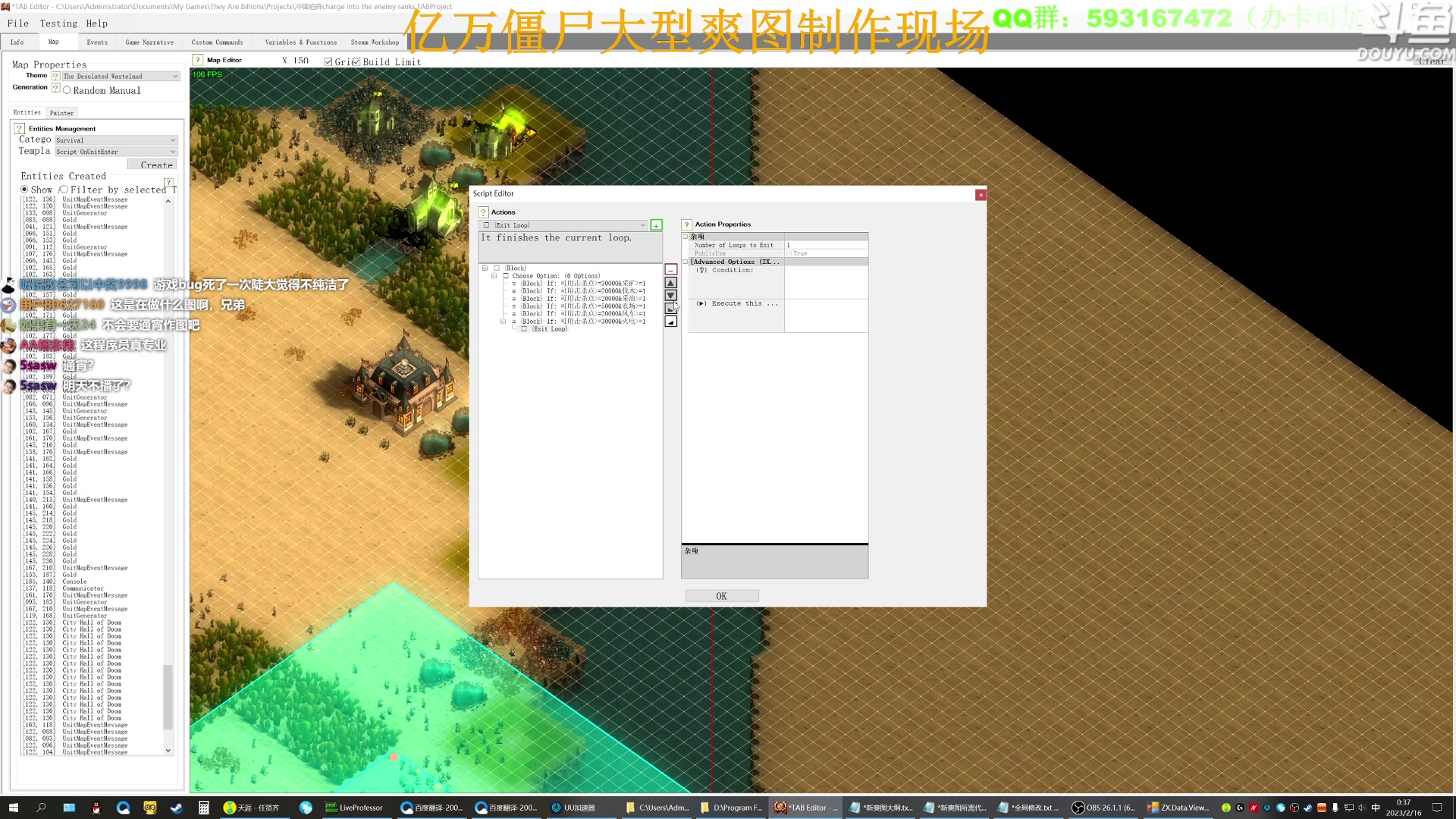Screen dimensions: 1456x819
Task: Toggle the Build Limit checkbox
Action: 356,62
